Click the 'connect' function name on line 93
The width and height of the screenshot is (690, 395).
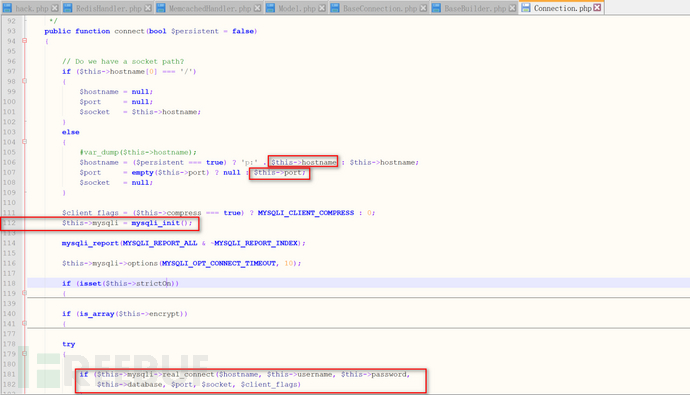(x=129, y=31)
